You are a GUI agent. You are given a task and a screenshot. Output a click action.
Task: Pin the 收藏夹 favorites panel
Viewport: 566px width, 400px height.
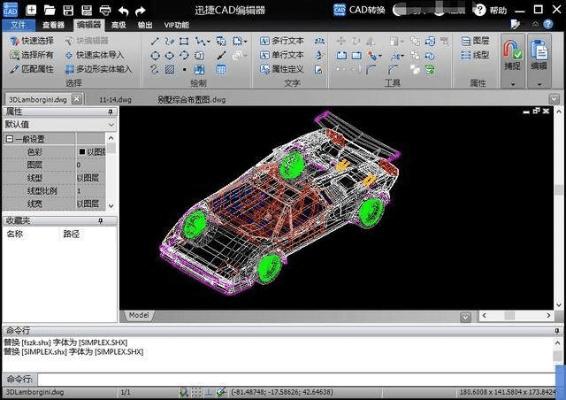point(100,221)
